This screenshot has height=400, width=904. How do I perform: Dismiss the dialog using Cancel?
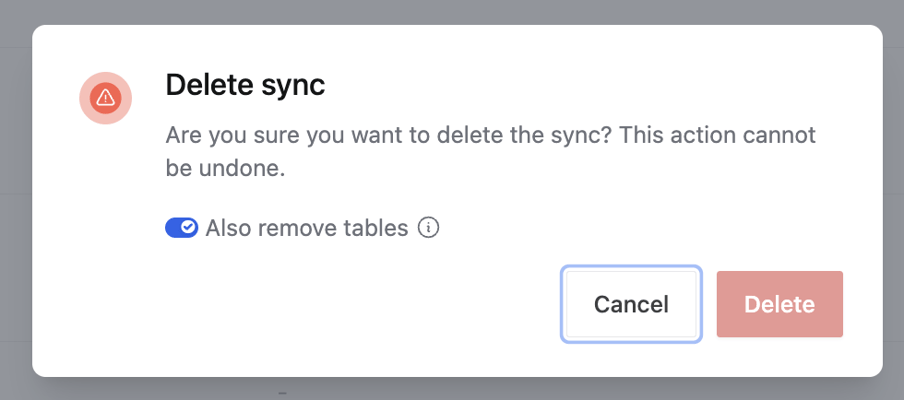point(631,304)
